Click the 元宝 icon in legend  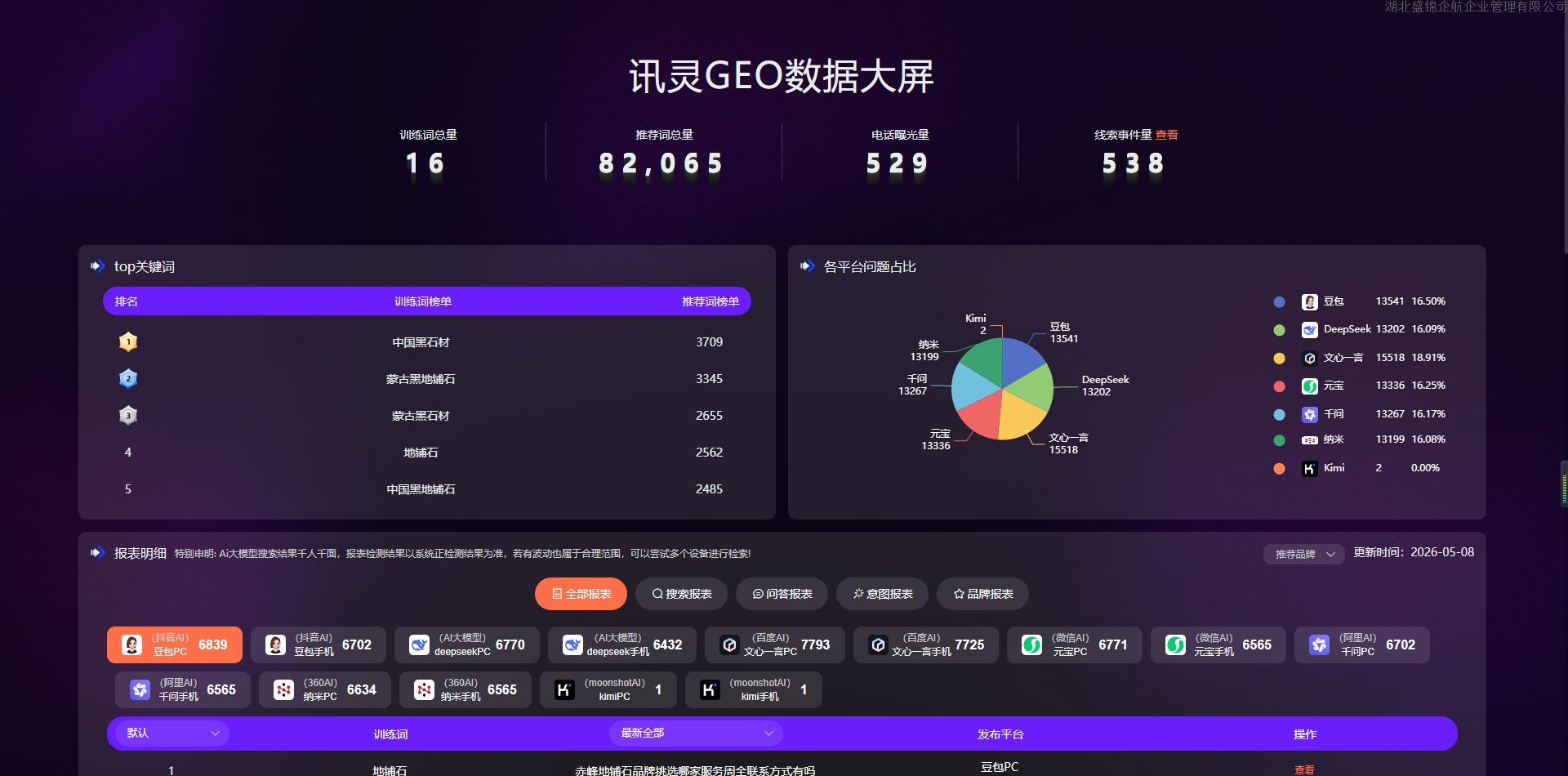coord(1310,386)
